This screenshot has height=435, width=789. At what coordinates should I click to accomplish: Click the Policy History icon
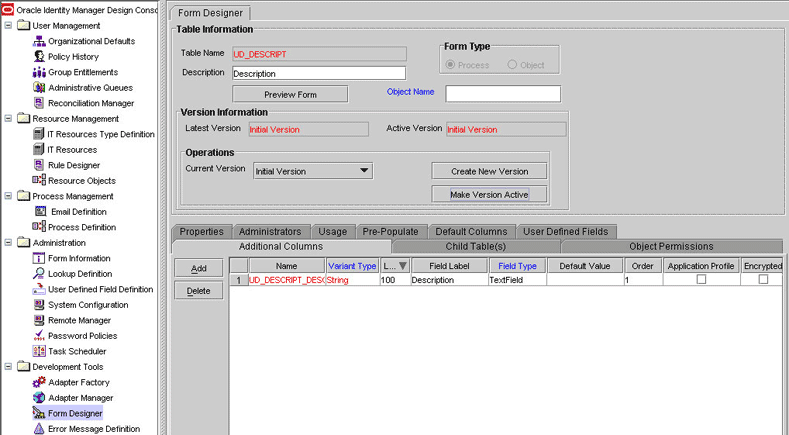(x=39, y=56)
